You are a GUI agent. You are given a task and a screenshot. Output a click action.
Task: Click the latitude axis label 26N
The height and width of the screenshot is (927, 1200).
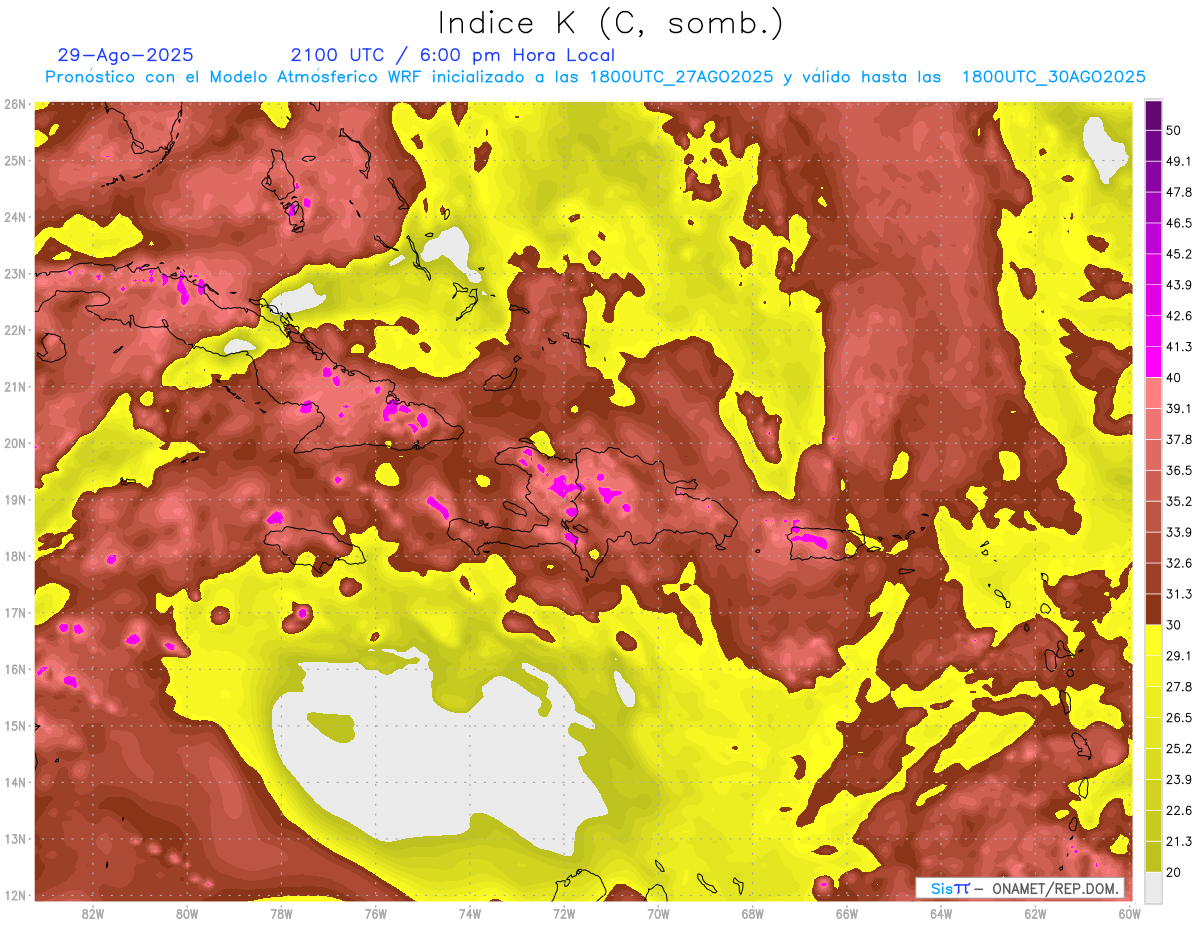14,104
